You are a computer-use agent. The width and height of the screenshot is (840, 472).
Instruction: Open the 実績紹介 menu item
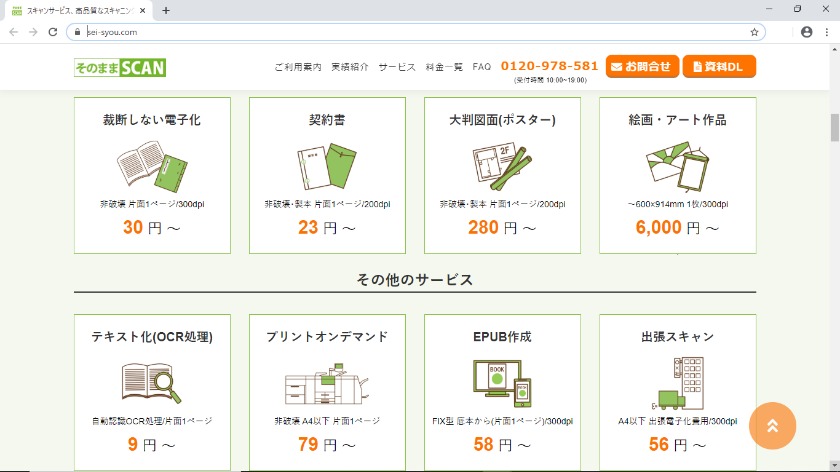point(350,67)
